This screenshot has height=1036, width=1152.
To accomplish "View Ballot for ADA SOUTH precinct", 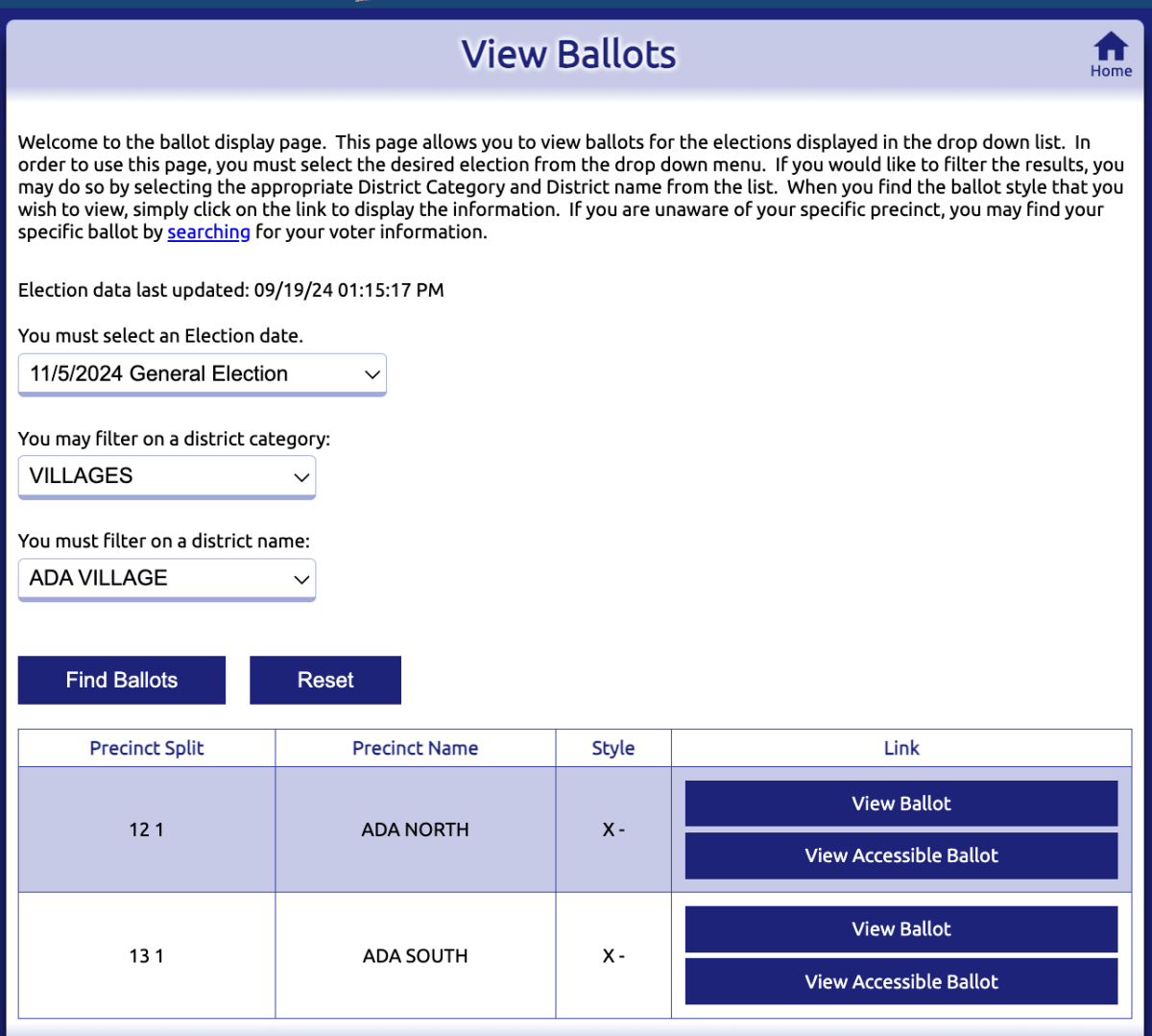I will [x=900, y=929].
